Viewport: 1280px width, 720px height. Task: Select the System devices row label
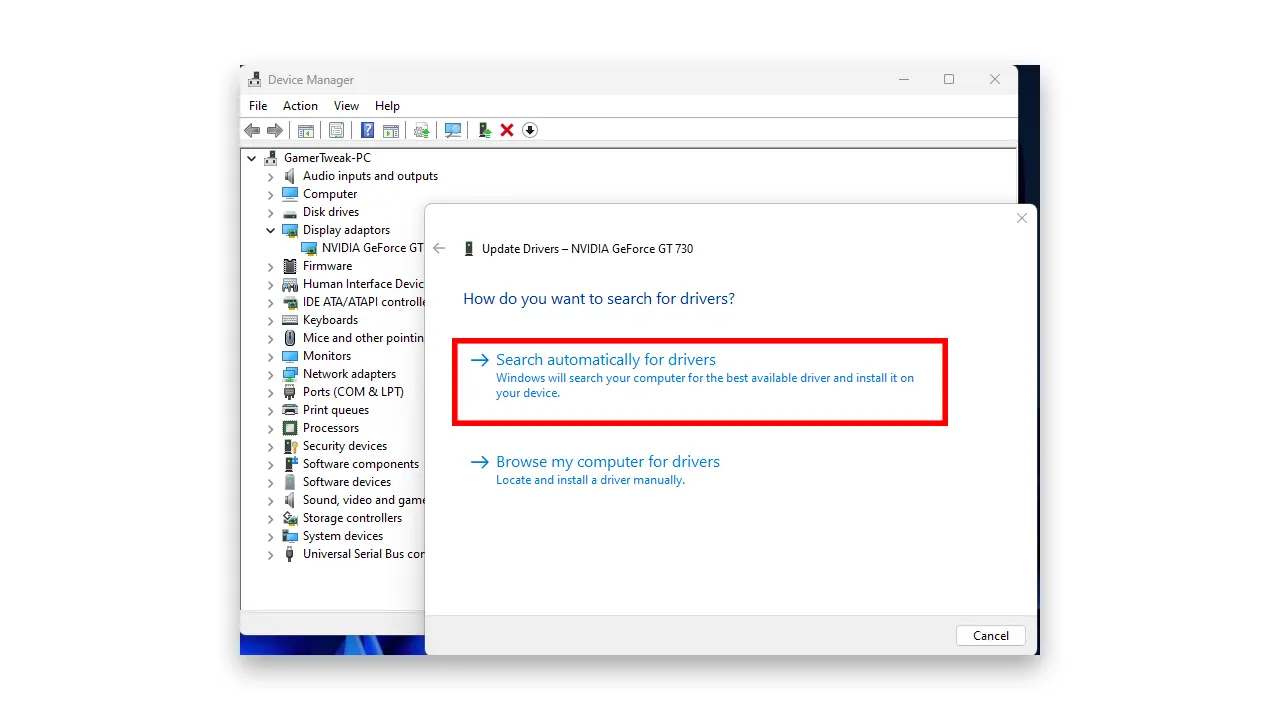click(x=343, y=536)
